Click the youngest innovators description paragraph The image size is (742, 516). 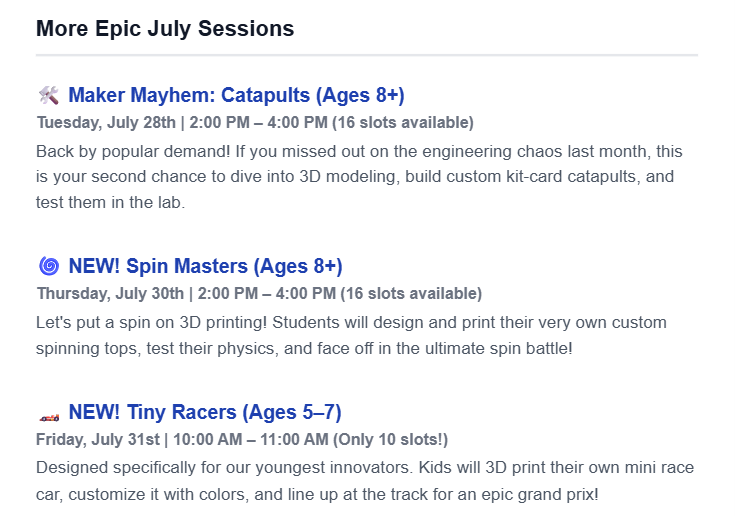click(x=365, y=481)
